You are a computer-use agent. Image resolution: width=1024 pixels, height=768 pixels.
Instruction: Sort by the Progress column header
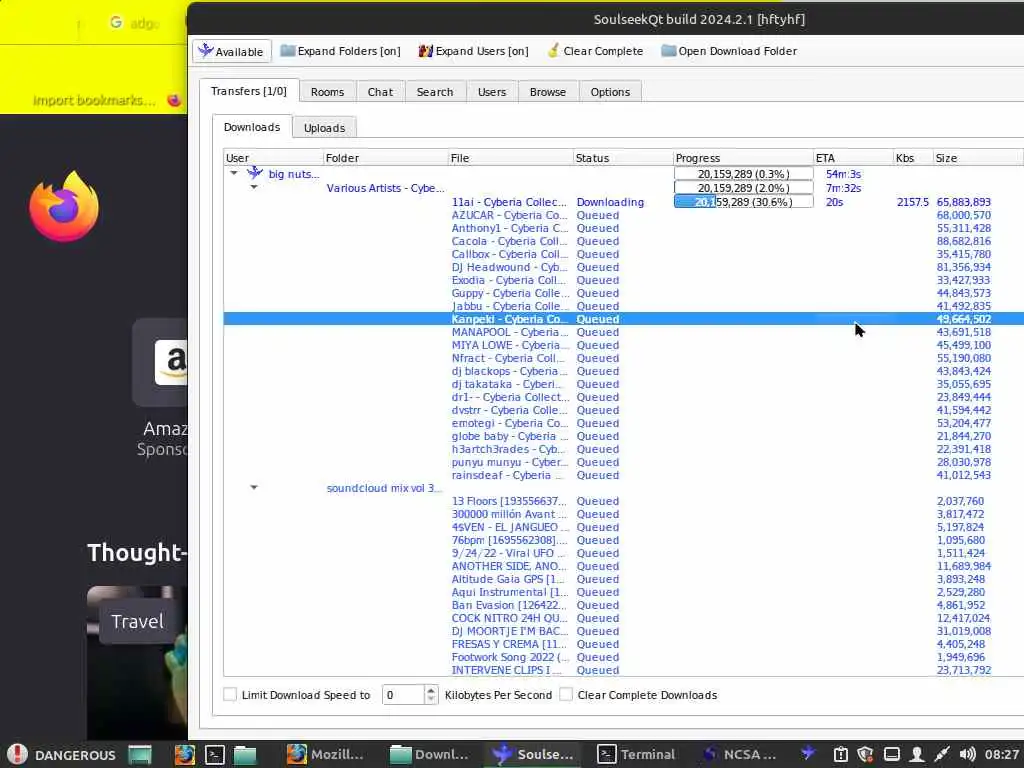click(743, 157)
